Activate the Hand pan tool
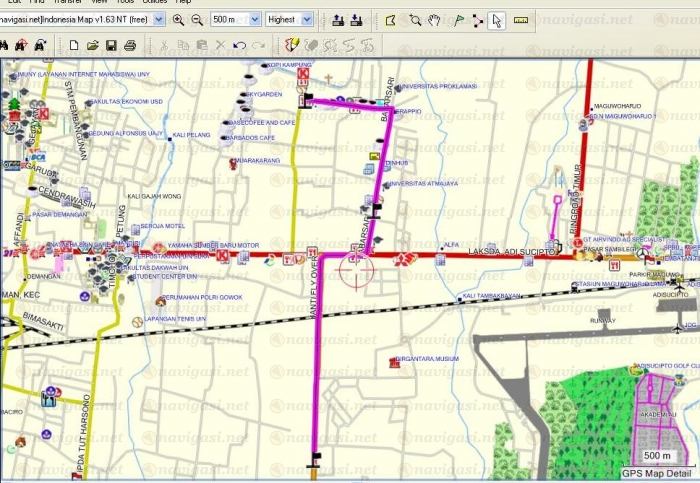 pyautogui.click(x=433, y=19)
